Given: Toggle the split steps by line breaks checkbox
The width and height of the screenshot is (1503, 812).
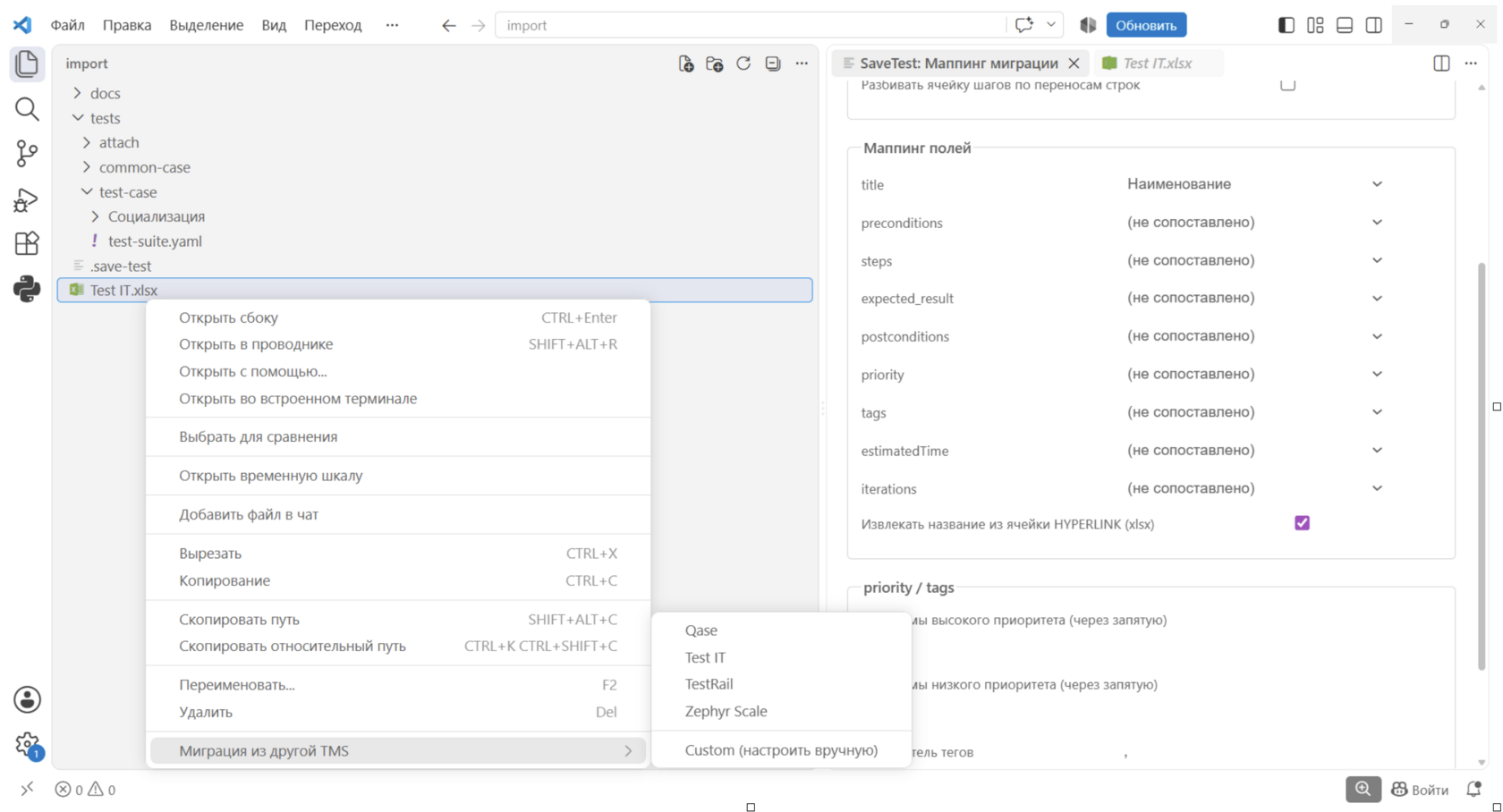Looking at the screenshot, I should pyautogui.click(x=1287, y=85).
